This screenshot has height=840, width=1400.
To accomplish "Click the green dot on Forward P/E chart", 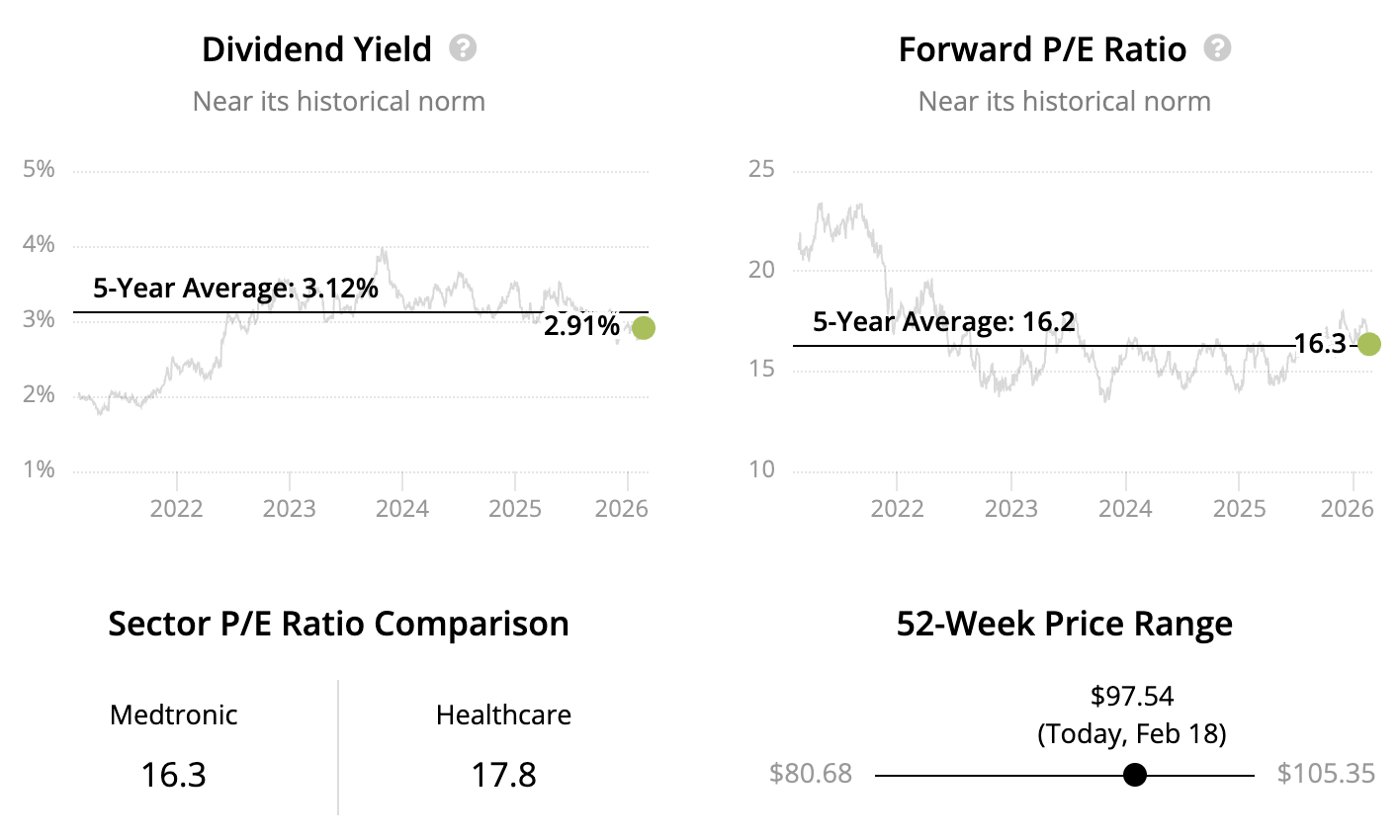I will [1369, 344].
